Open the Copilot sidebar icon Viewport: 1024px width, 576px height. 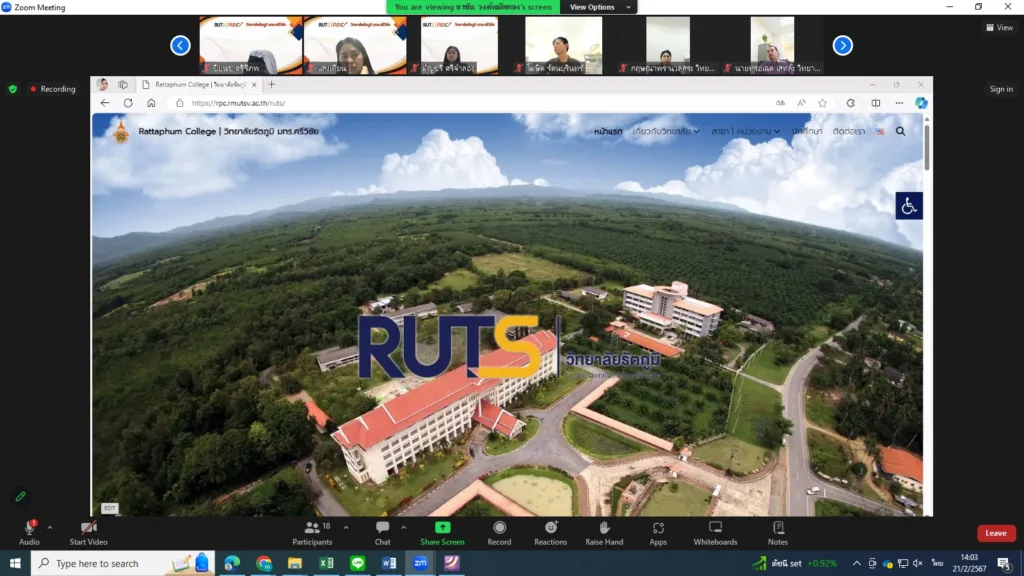click(921, 103)
